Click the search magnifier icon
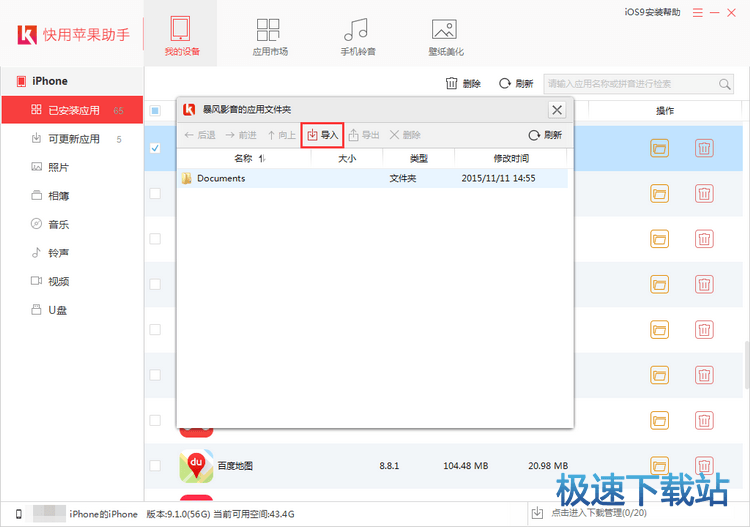 [x=724, y=84]
